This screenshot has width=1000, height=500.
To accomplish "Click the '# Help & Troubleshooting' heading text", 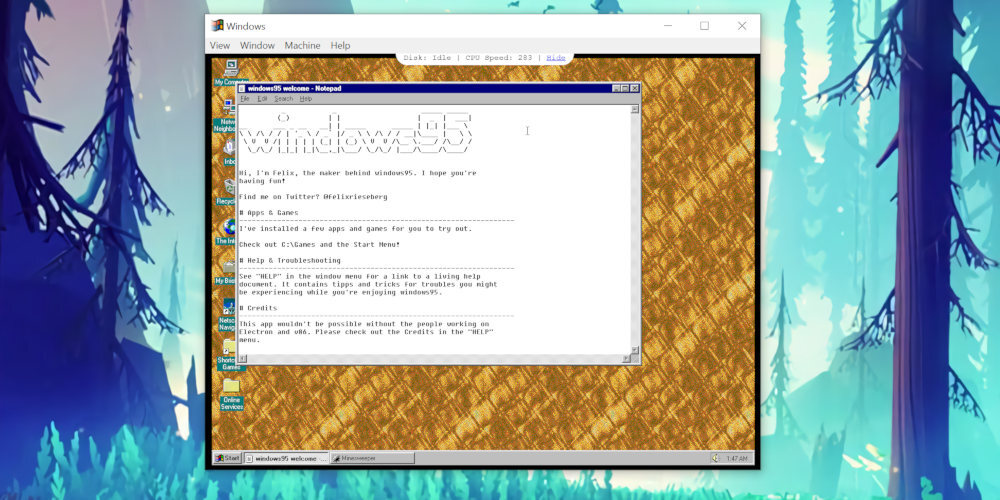I will pos(290,260).
